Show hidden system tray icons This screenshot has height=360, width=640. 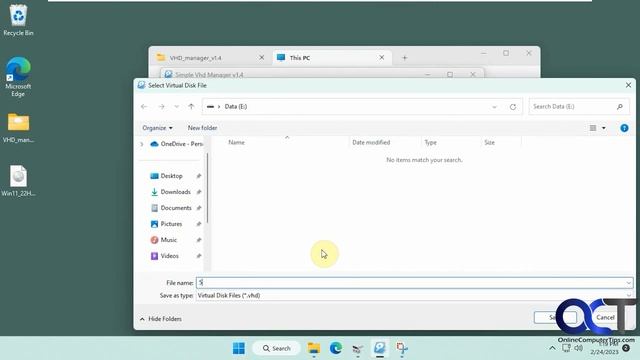(552, 348)
